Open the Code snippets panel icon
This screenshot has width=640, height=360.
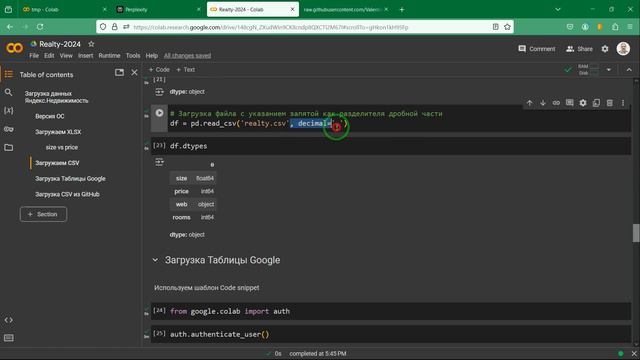coord(9,320)
